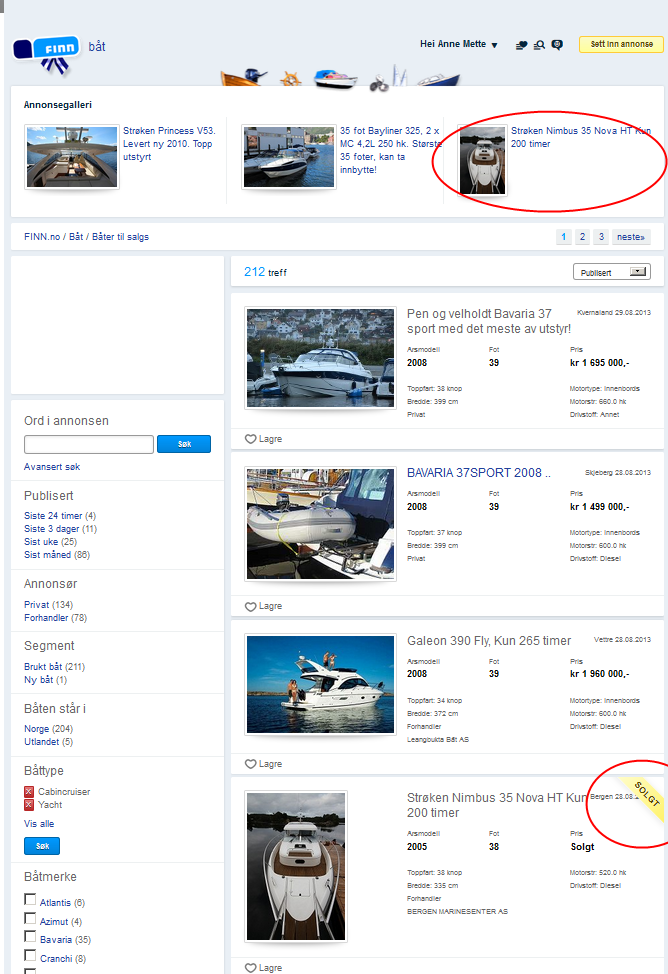Click FINN.no breadcrumb link
The image size is (668, 974).
point(42,237)
